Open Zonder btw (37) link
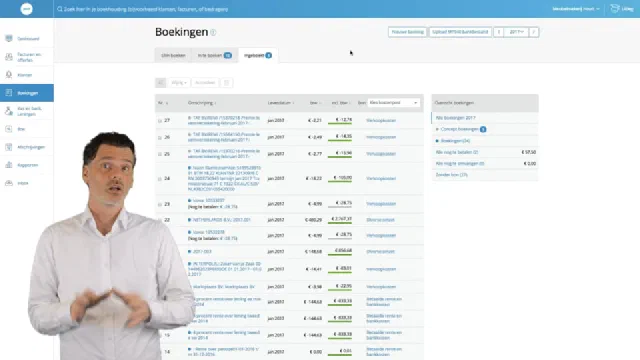Viewport: 640px width, 360px height. [x=451, y=175]
